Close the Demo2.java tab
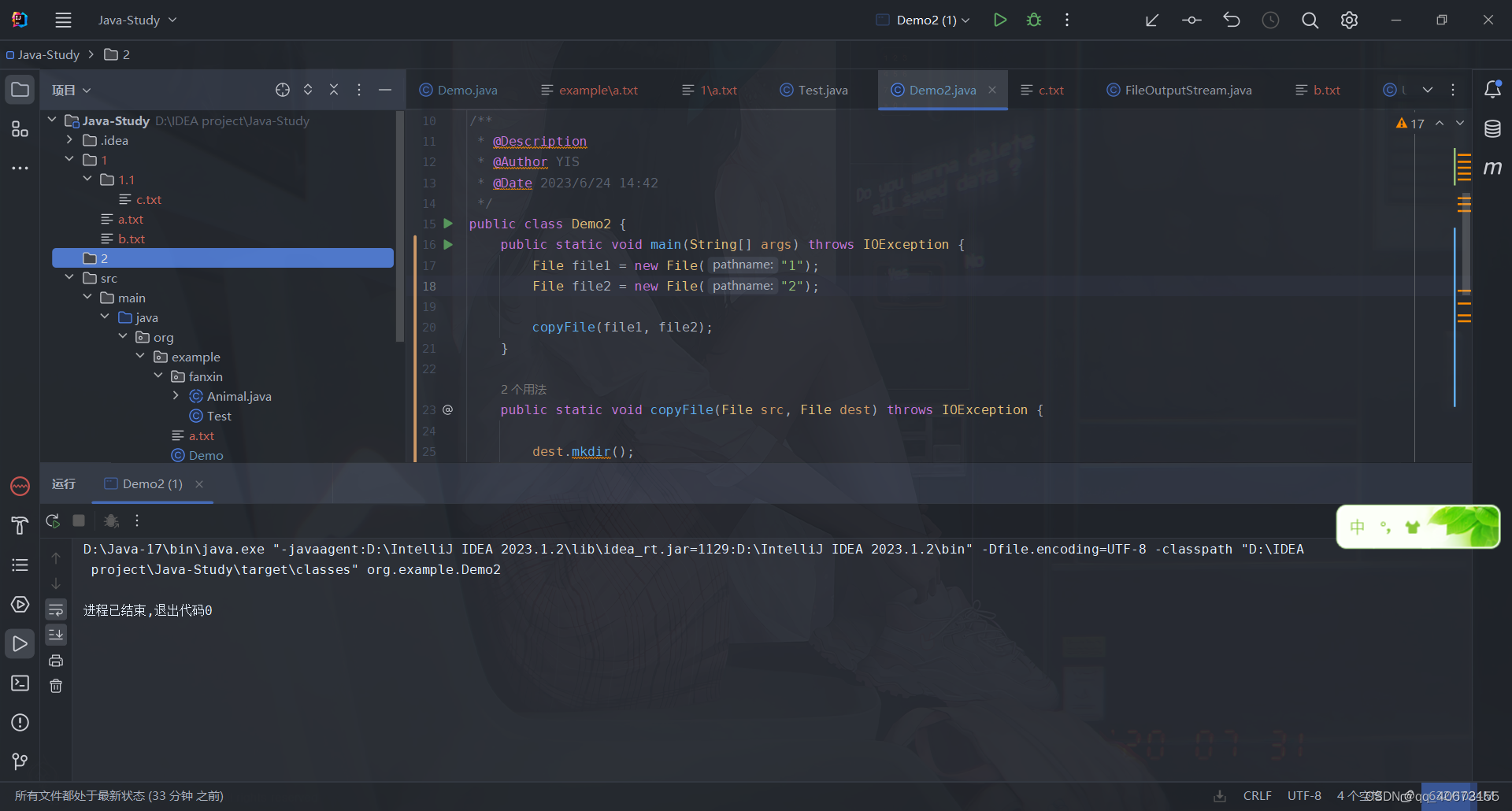The image size is (1512, 811). (x=992, y=90)
